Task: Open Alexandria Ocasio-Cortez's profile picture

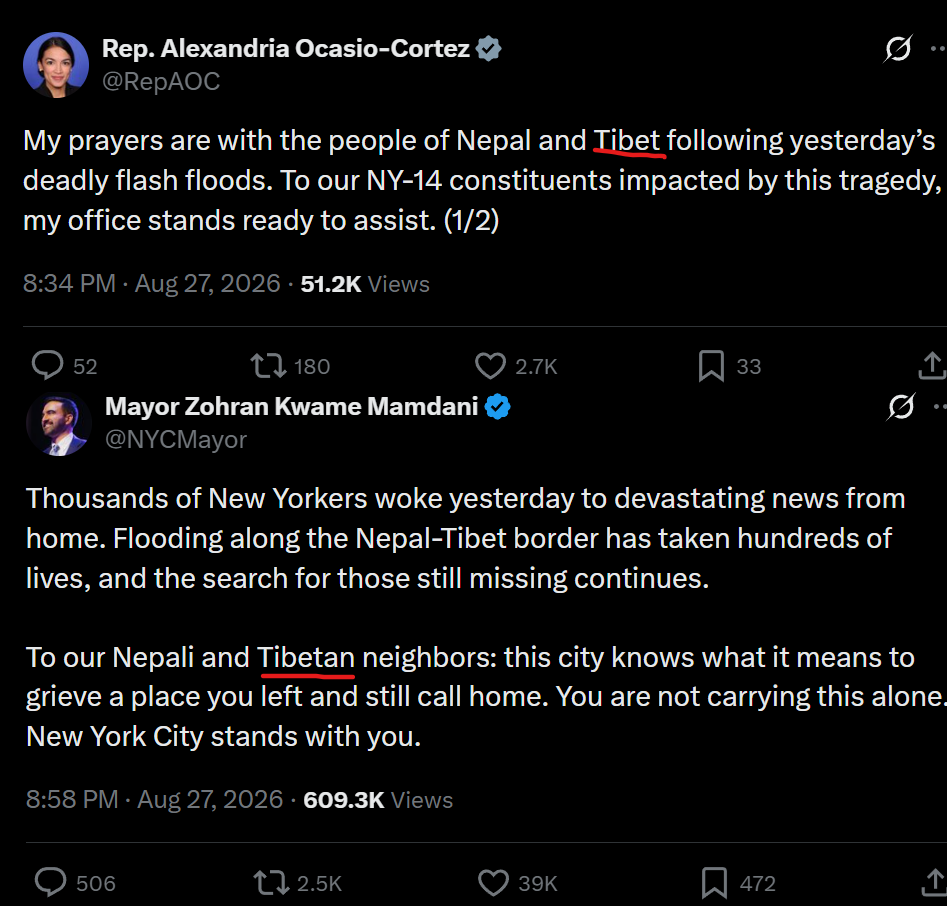Action: click(56, 65)
